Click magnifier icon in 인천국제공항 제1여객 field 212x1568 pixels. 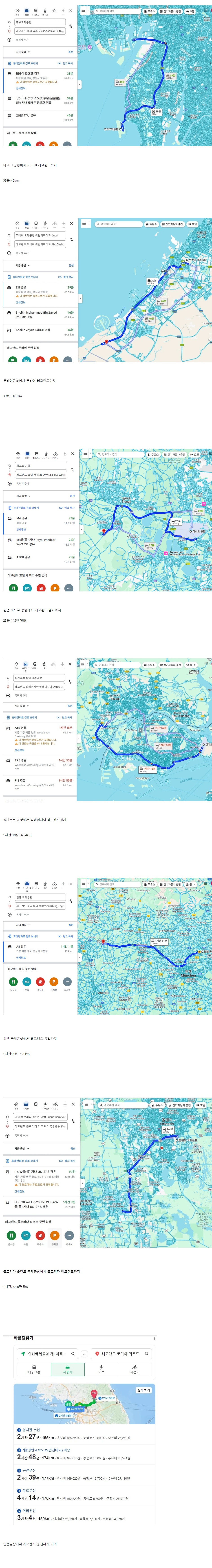(73, 1354)
